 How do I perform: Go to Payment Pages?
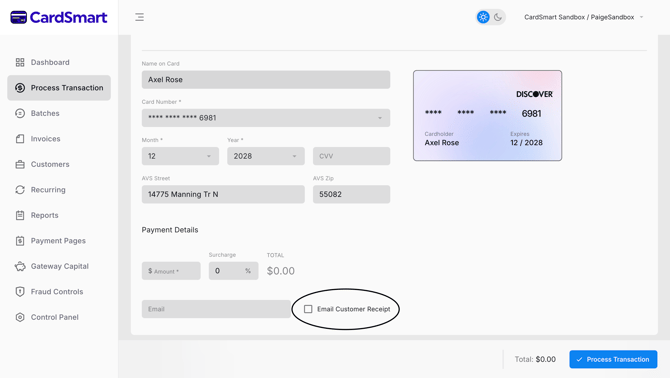(59, 241)
